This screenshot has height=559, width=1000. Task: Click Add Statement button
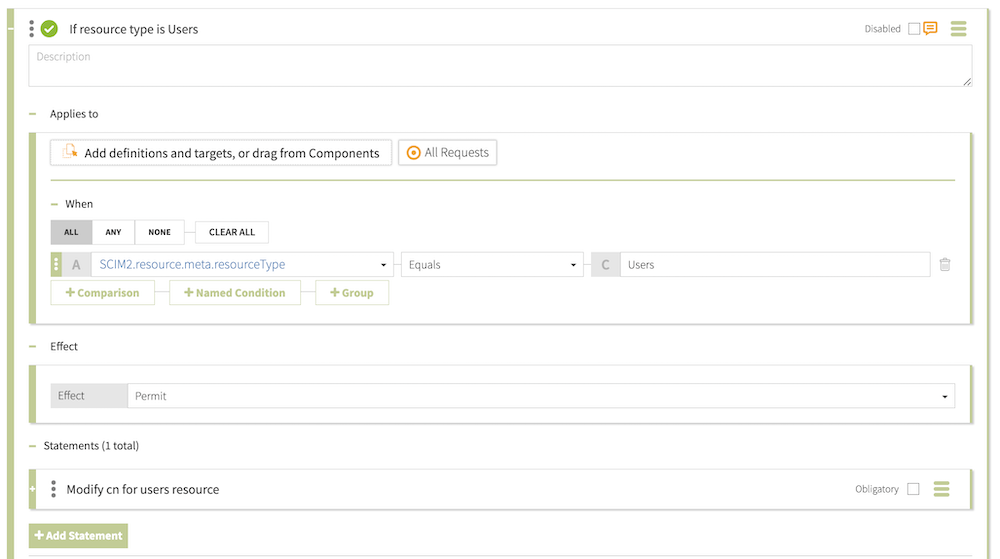78,535
